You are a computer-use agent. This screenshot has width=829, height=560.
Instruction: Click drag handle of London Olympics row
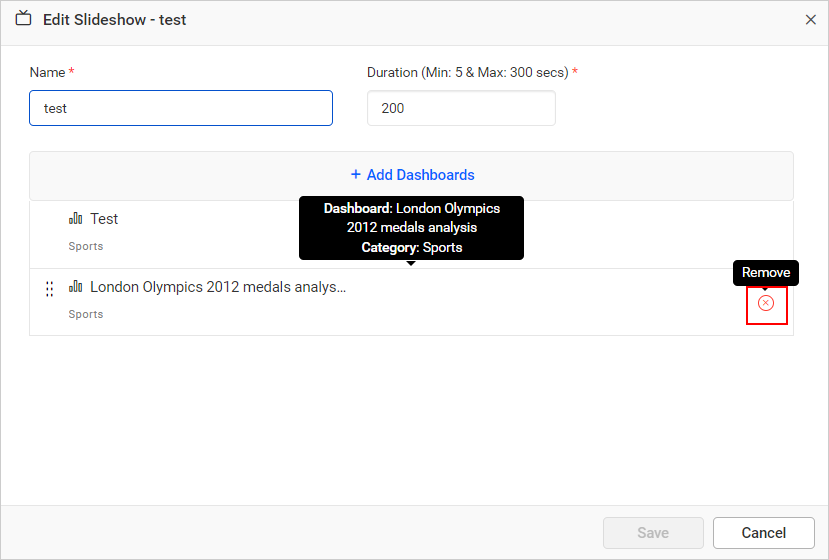[x=49, y=290]
